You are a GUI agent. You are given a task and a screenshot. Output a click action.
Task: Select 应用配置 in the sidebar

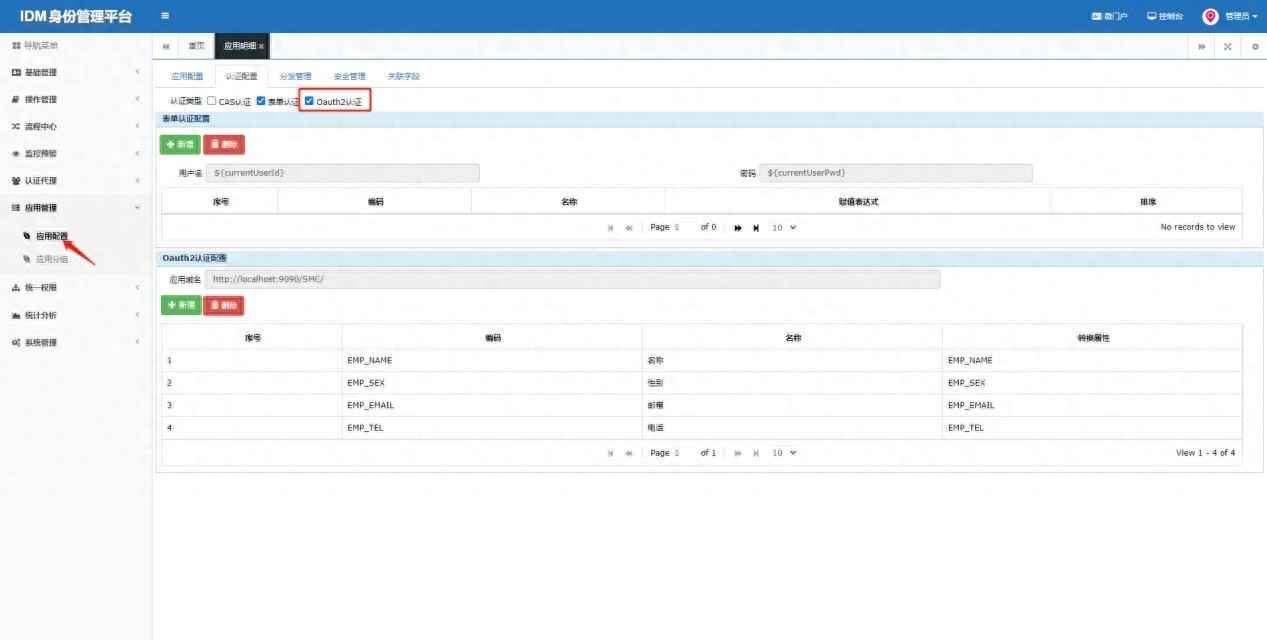coord(52,236)
